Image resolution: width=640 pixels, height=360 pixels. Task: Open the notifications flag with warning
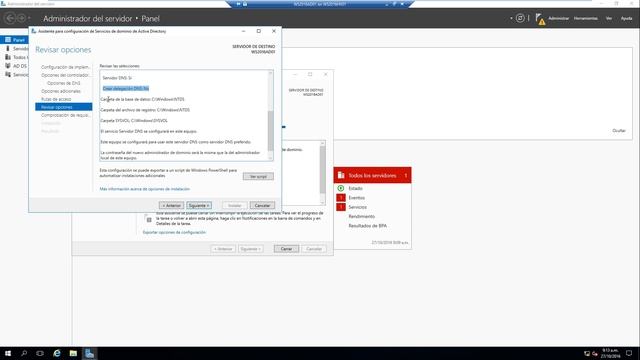540,19
